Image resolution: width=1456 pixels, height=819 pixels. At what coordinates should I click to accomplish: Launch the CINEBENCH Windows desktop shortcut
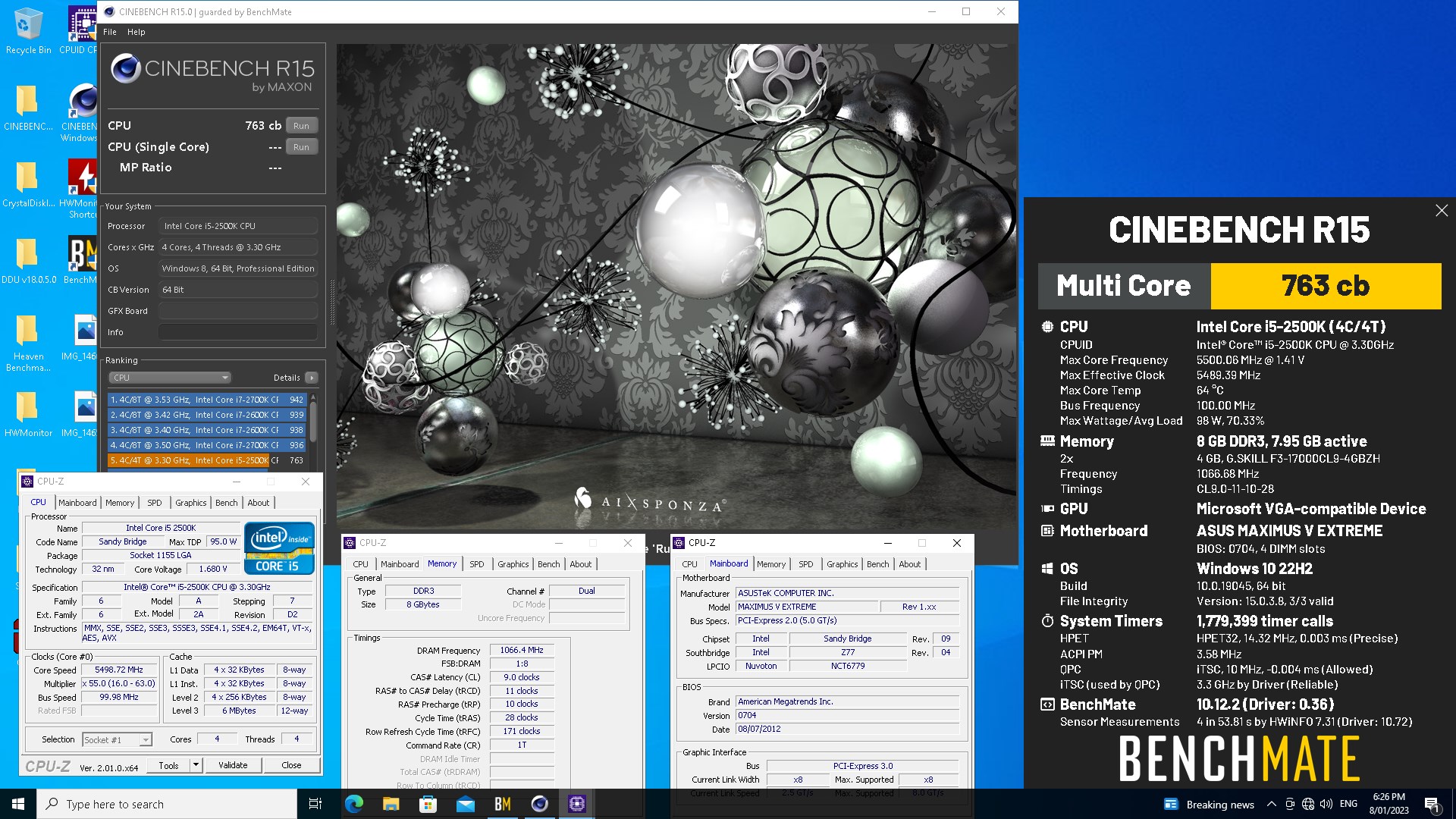point(79,112)
